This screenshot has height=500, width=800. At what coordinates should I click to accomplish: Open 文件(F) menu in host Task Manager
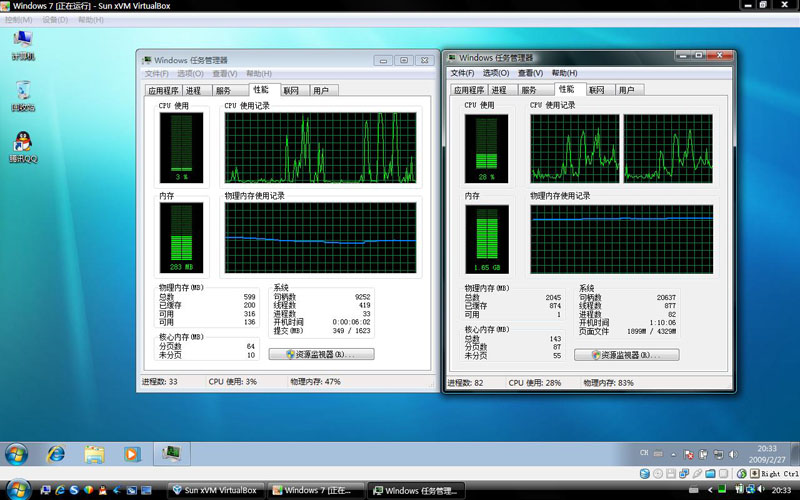[462, 73]
